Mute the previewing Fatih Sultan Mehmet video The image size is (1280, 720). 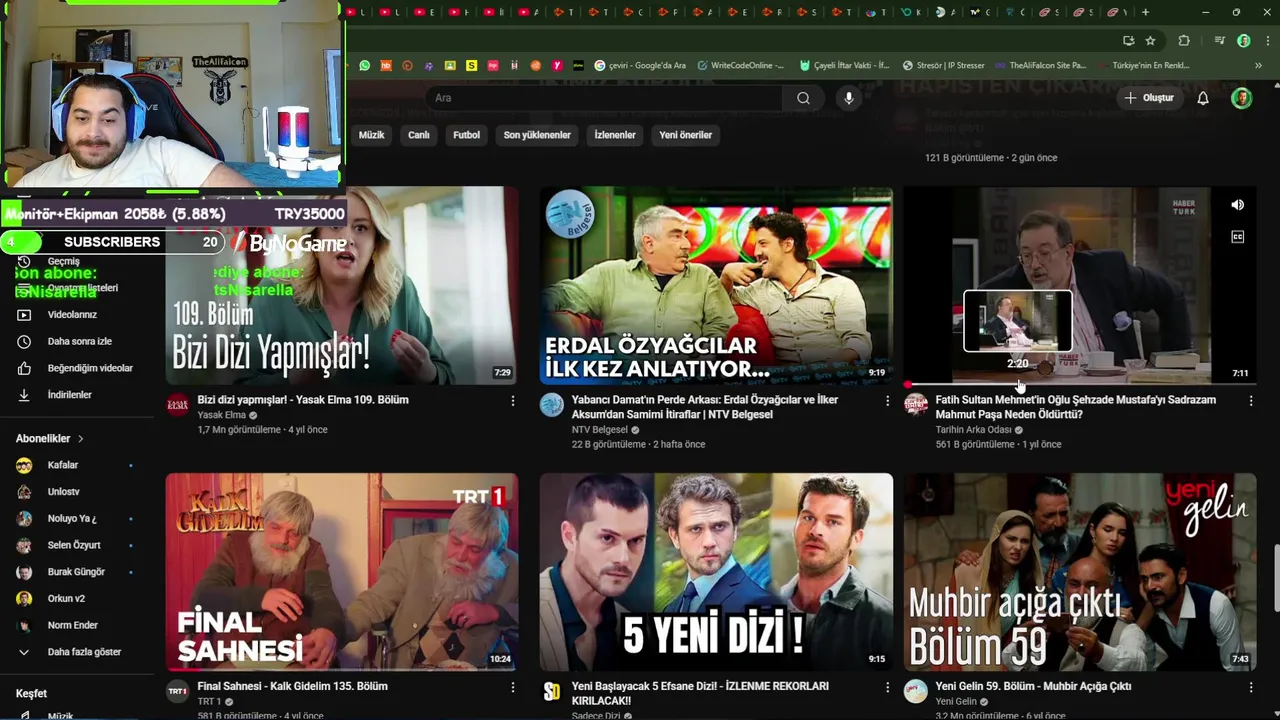tap(1237, 205)
